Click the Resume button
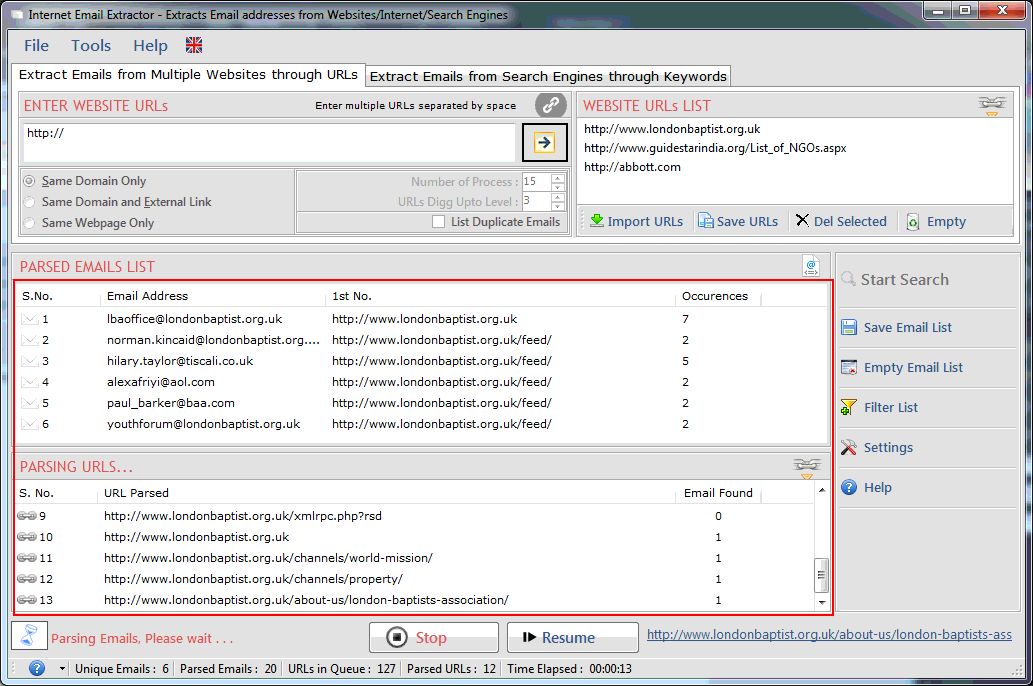This screenshot has width=1033, height=686. tap(572, 637)
